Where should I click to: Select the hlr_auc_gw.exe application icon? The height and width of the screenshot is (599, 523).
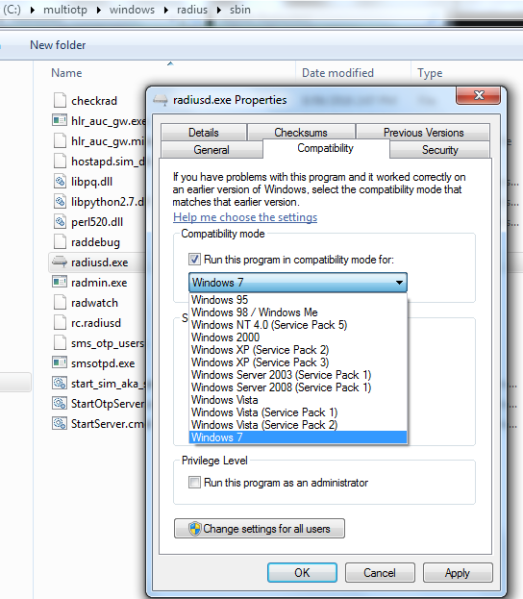60,120
